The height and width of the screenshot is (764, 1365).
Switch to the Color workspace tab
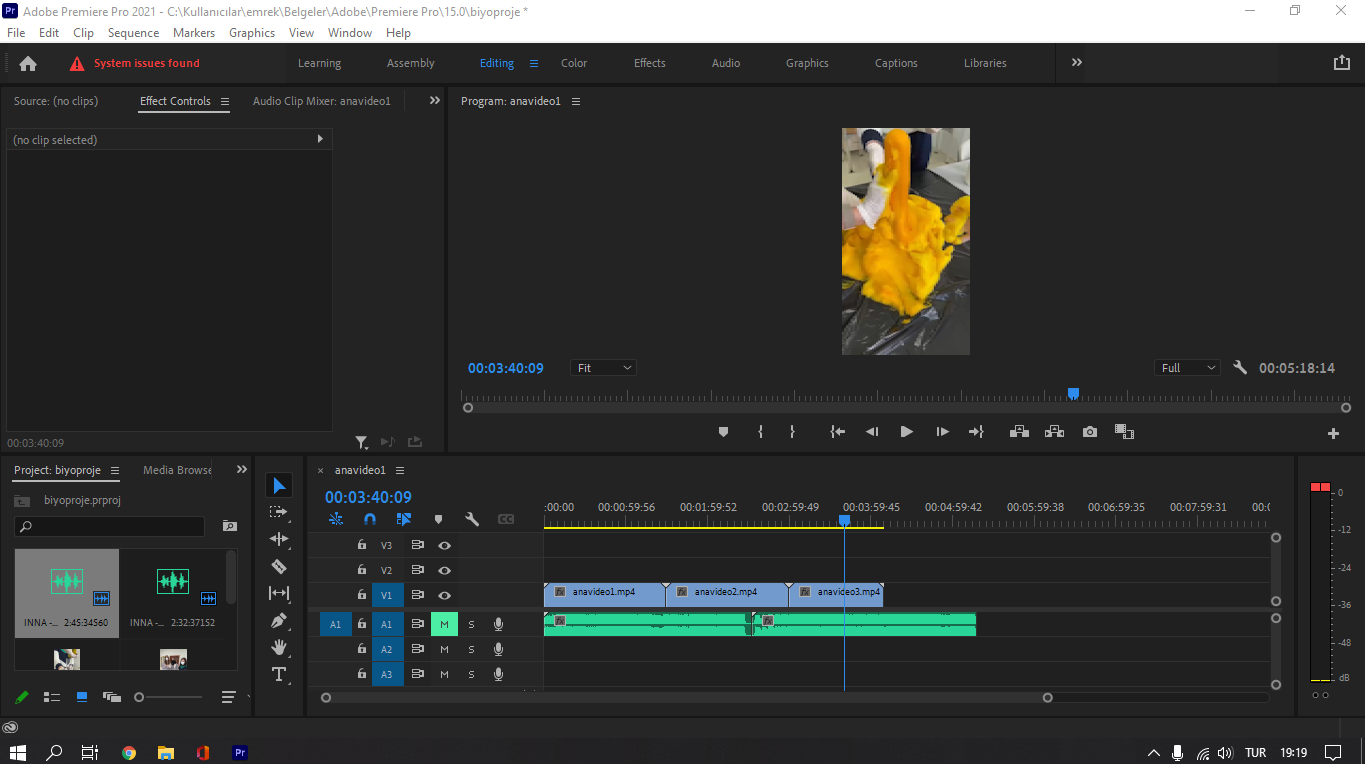[574, 63]
